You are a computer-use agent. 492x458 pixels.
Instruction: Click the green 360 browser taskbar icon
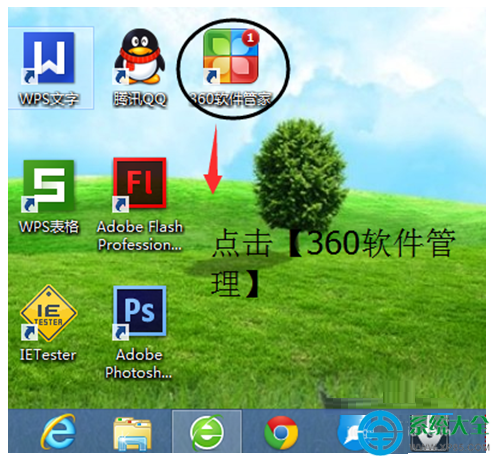coord(207,432)
